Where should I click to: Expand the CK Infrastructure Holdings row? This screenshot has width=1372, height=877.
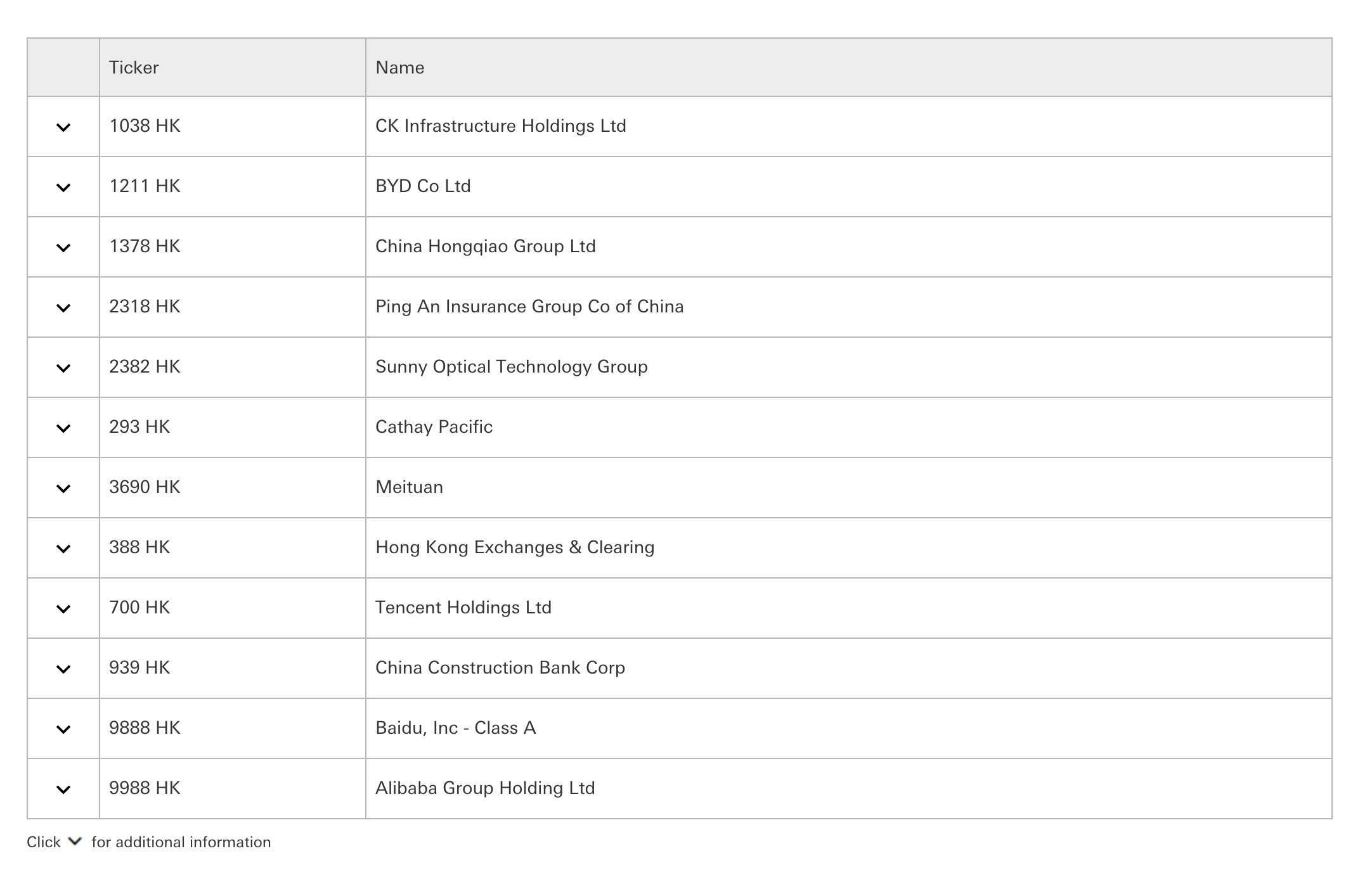coord(63,127)
